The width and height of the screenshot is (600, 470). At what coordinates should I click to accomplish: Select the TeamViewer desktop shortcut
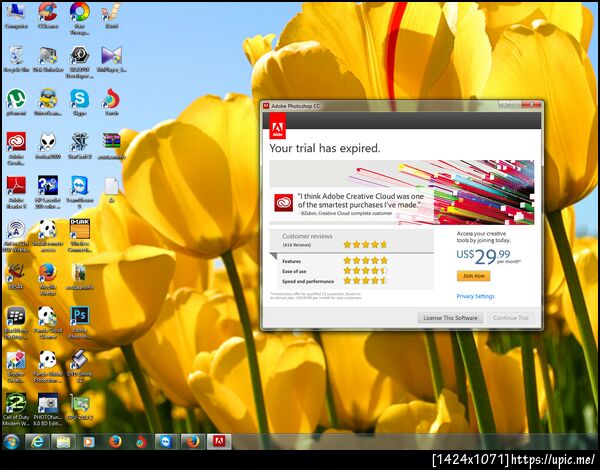point(80,192)
